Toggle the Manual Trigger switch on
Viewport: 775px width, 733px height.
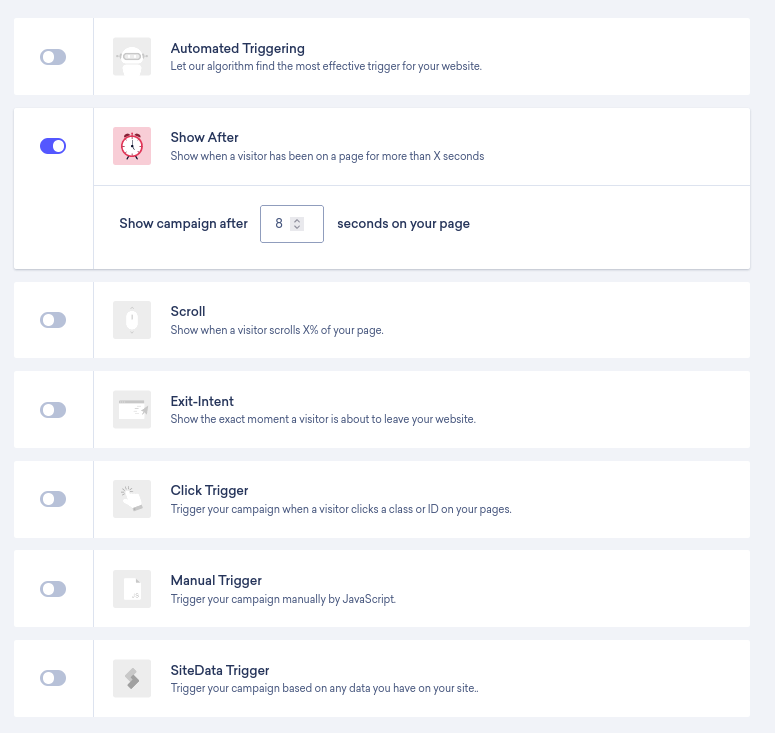click(53, 589)
